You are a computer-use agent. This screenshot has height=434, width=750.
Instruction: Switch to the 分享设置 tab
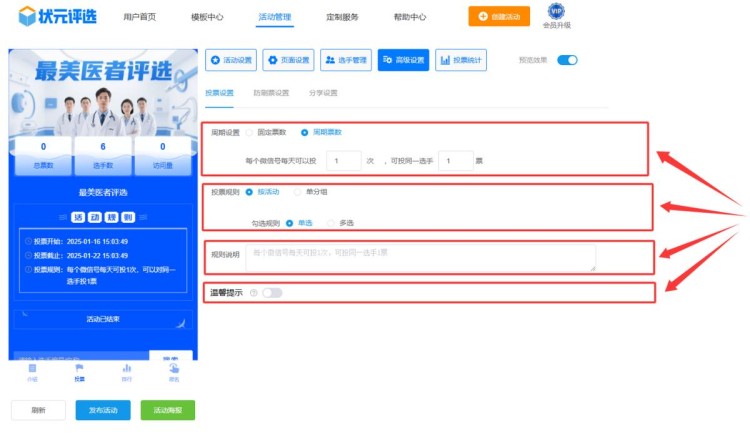tap(323, 93)
